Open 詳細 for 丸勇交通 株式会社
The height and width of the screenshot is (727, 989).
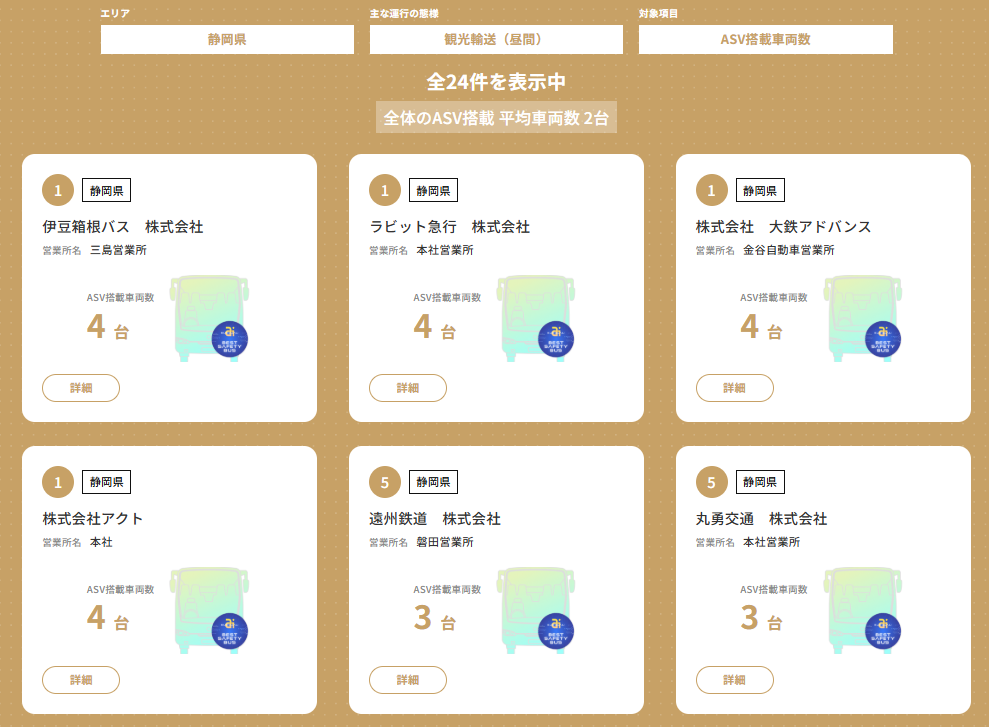tap(734, 680)
